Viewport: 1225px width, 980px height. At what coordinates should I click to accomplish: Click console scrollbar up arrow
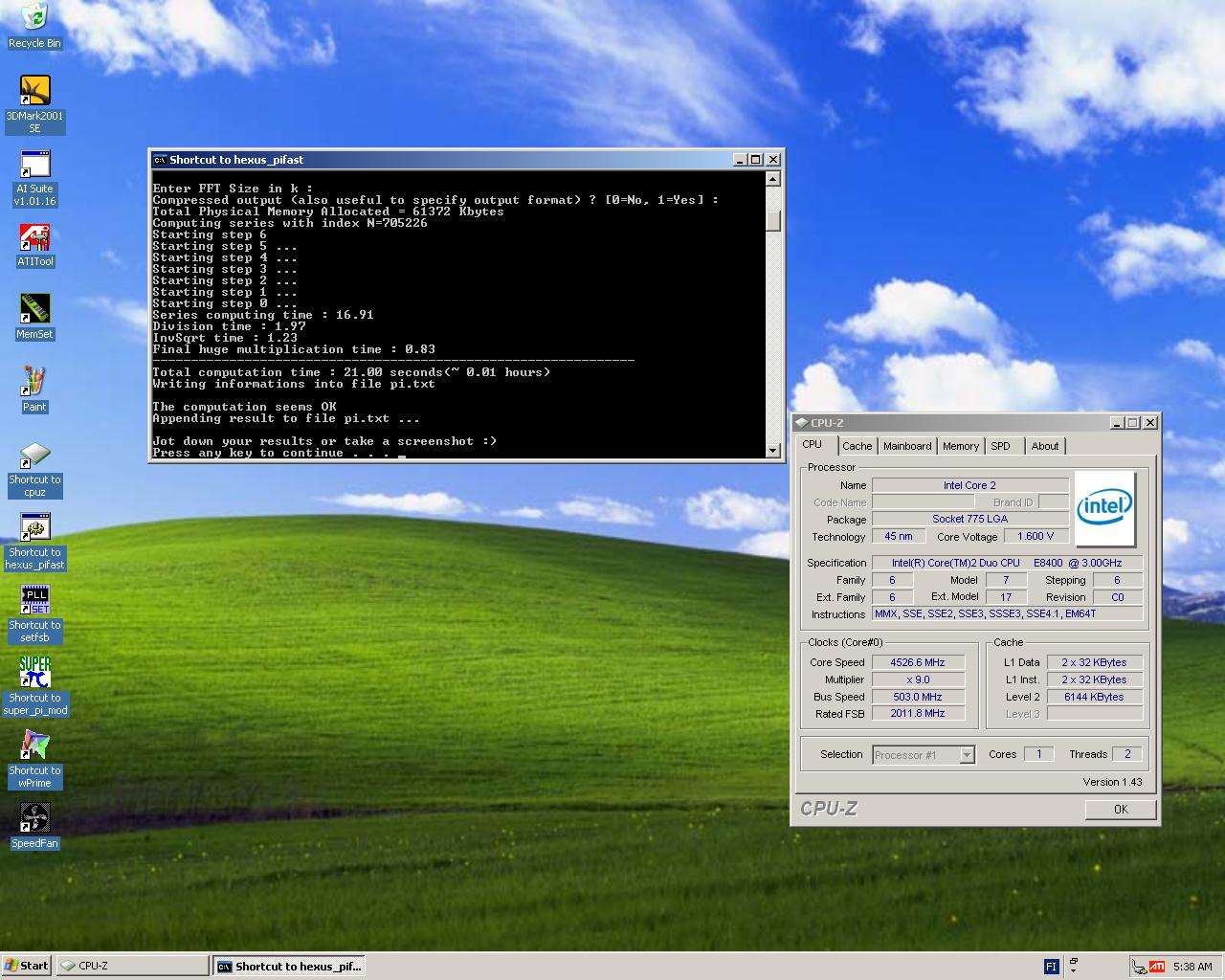pos(773,179)
